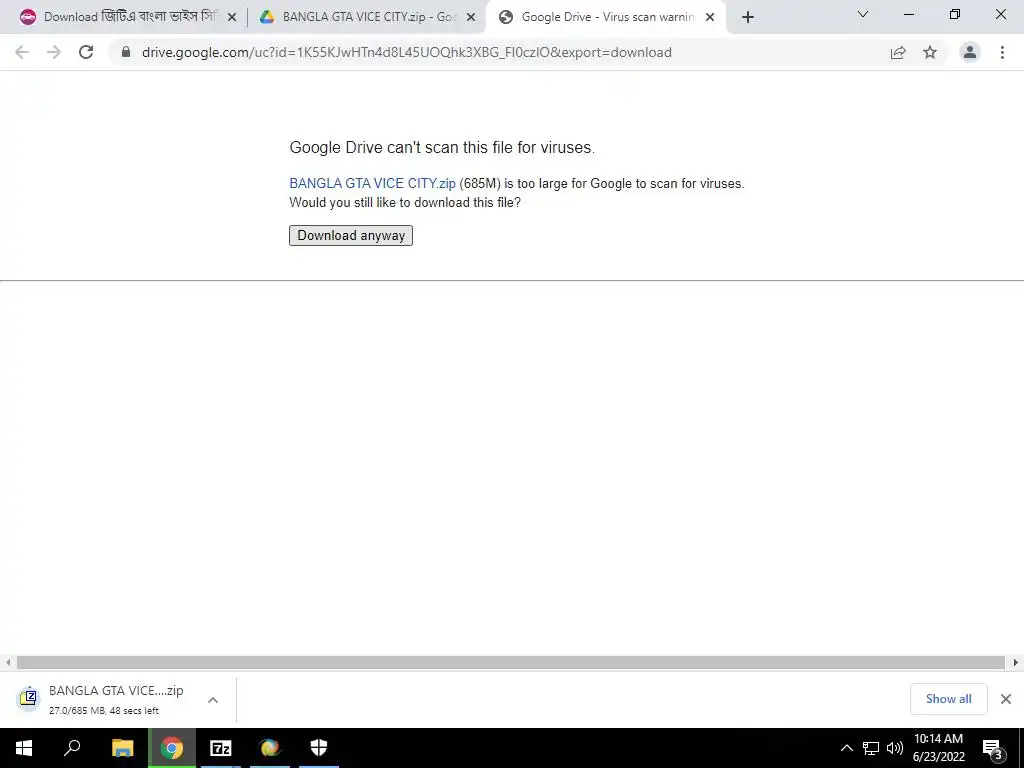Close the Download GTA Bangla tab
The height and width of the screenshot is (768, 1024).
(x=231, y=17)
